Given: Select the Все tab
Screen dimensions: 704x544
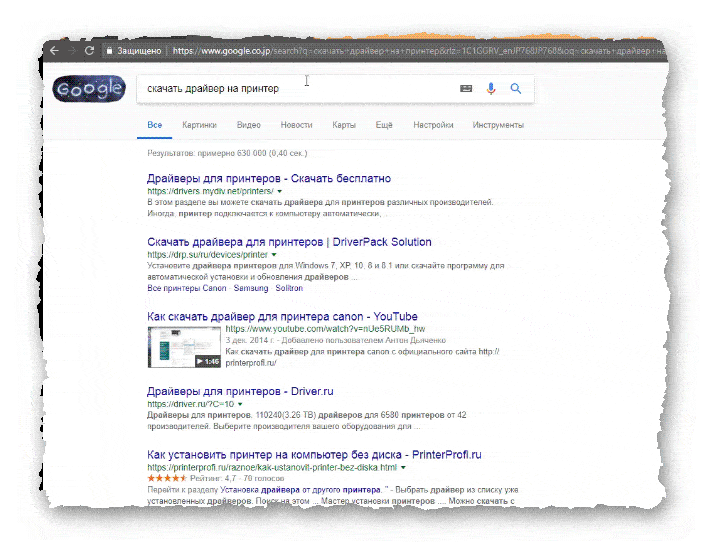Looking at the screenshot, I should [154, 125].
